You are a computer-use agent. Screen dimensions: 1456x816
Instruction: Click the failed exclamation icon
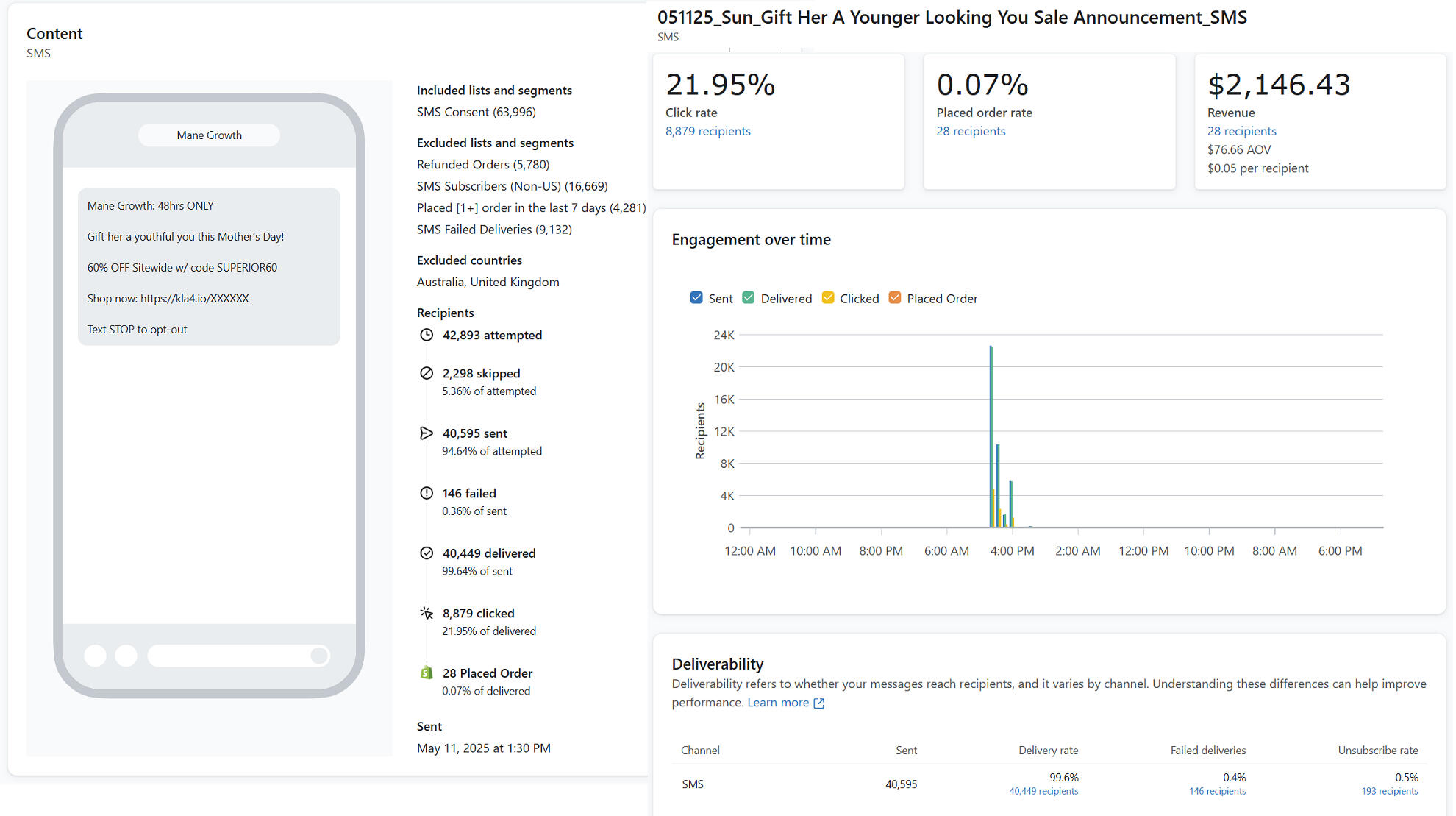(x=427, y=493)
